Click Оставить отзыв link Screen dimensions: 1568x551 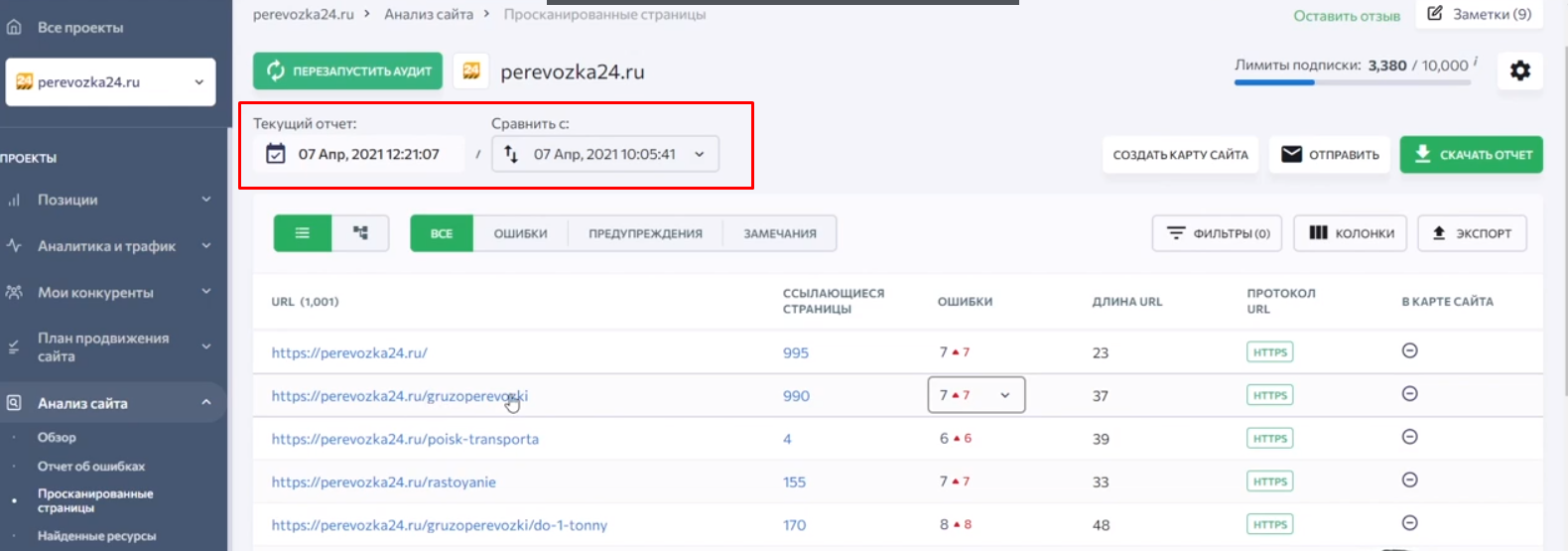coord(1347,16)
